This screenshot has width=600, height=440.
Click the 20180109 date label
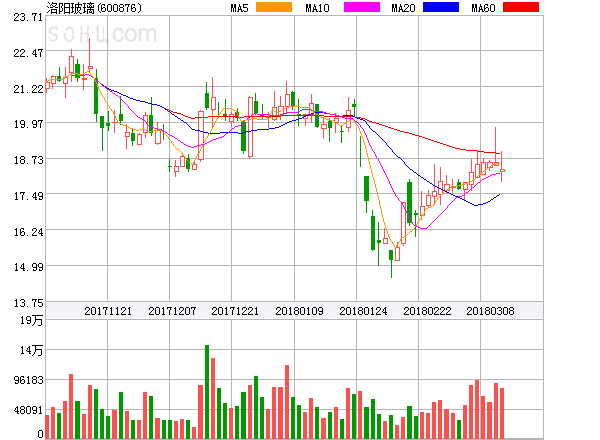tap(299, 311)
